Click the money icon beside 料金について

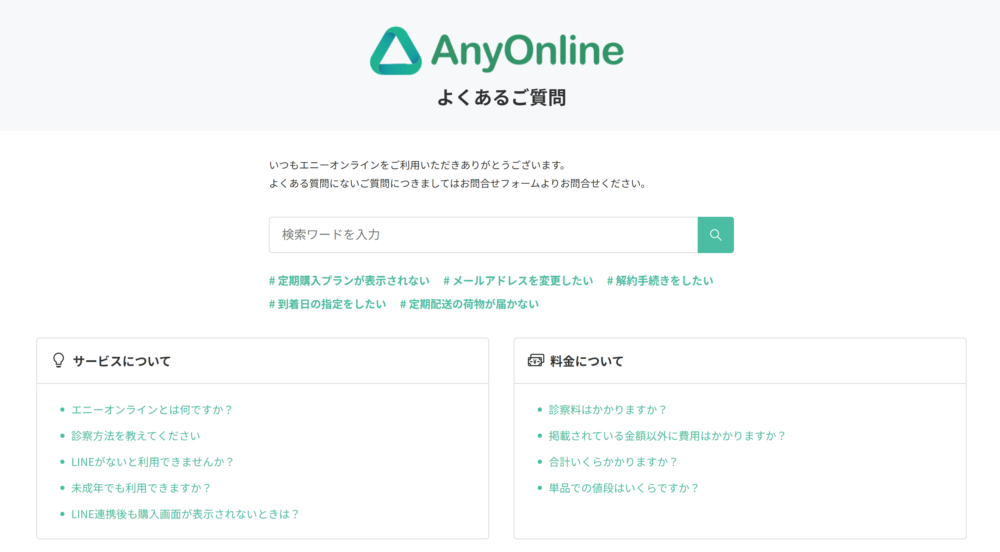pyautogui.click(x=536, y=361)
